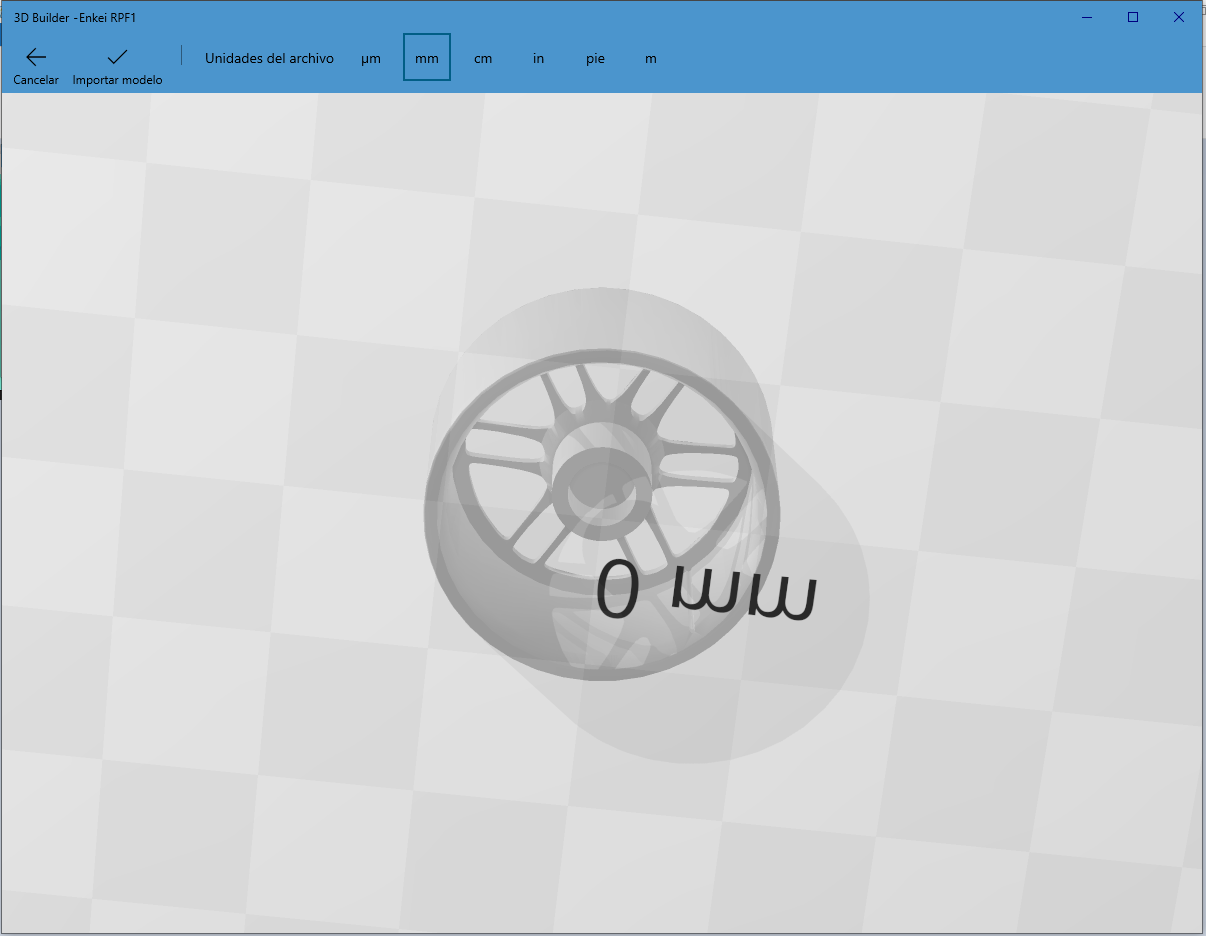Select µm as file units
Screen dimensions: 1206x936
tap(371, 58)
